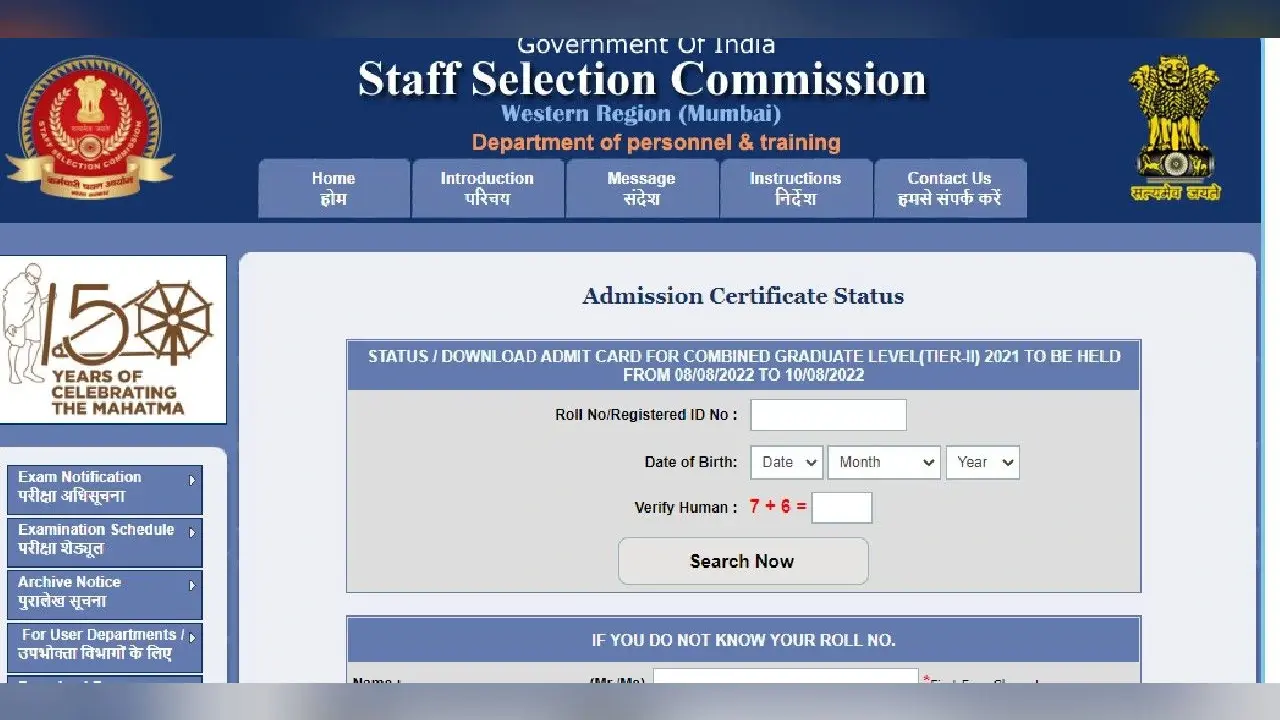Screen dimensions: 1280x720
Task: Click the 'Verify Human :' label
Action: [687, 508]
